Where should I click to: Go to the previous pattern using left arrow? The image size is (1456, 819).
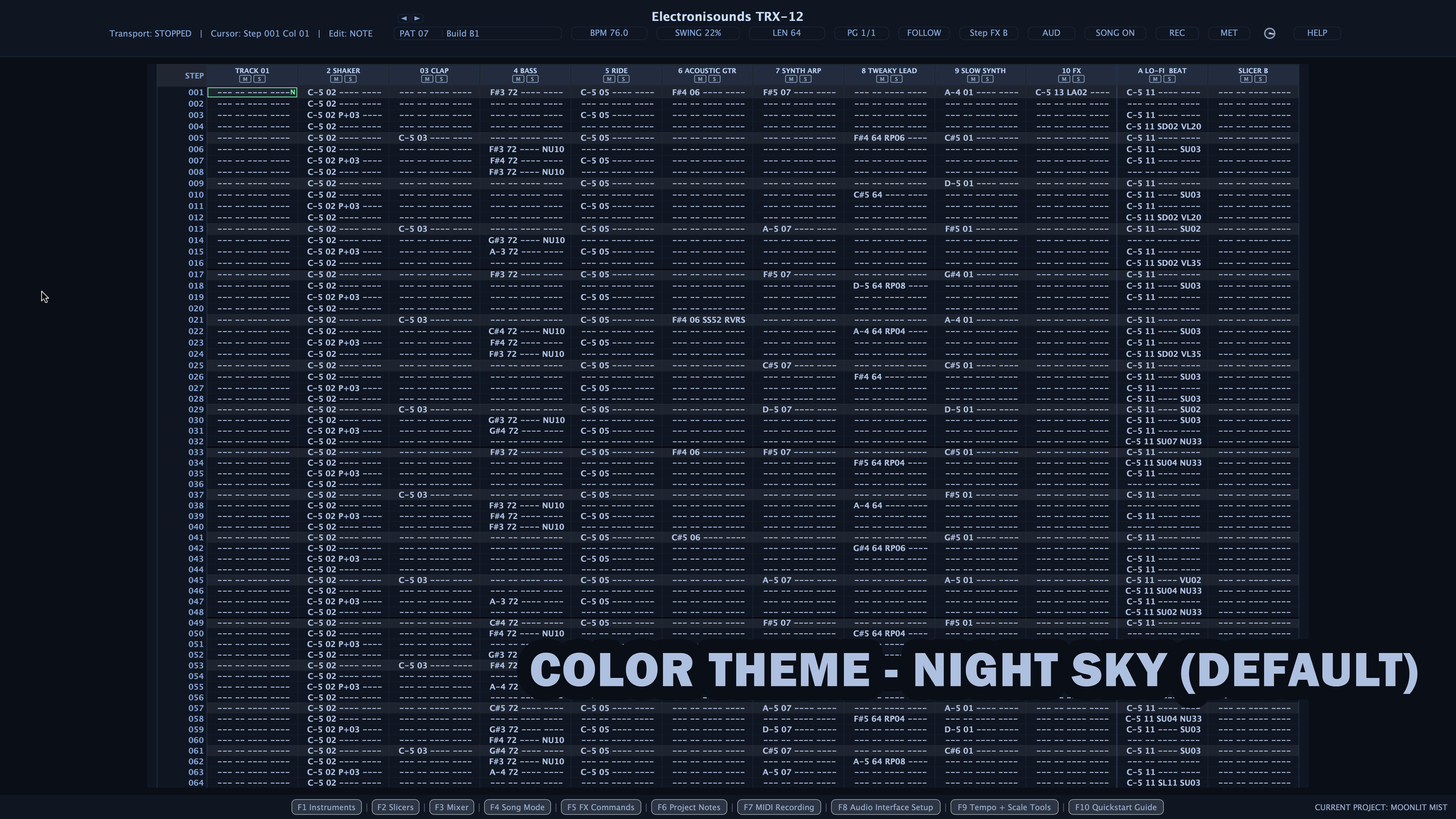click(x=404, y=18)
